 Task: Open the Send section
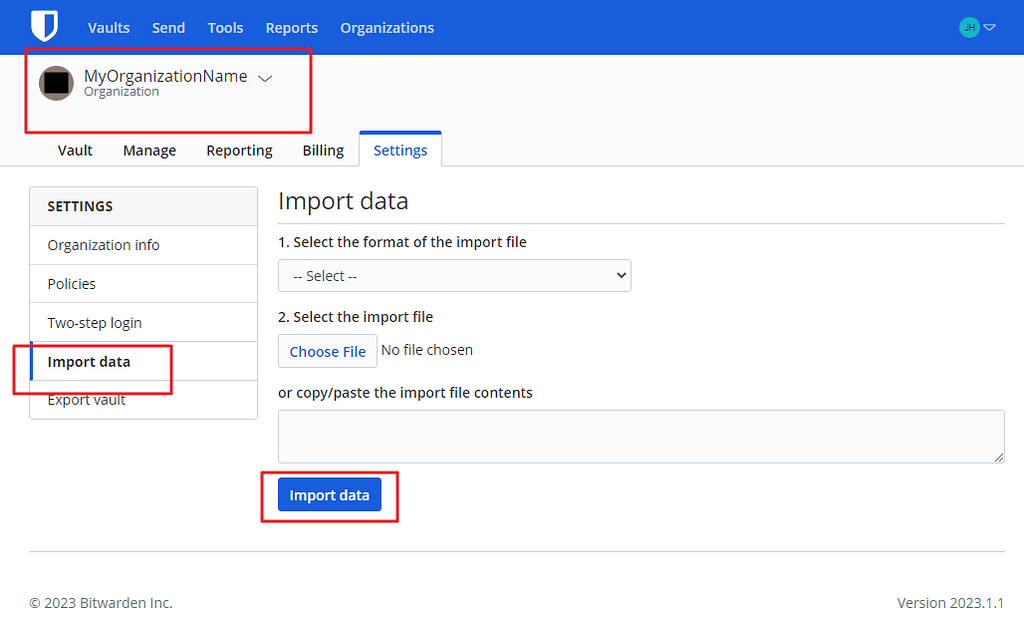click(x=168, y=27)
